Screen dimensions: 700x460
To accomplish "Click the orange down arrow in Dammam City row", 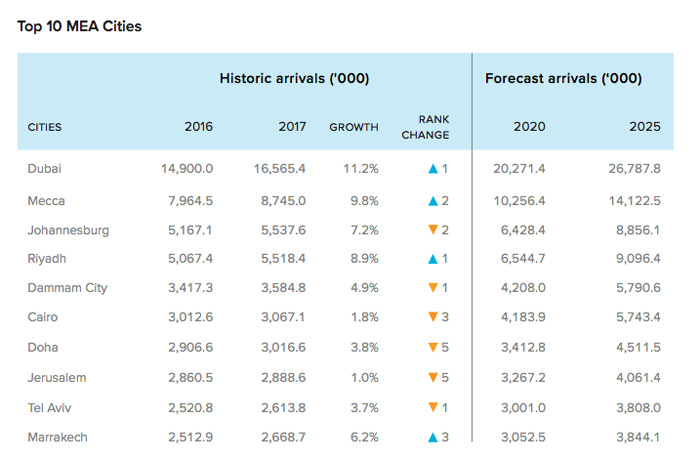I will click(433, 287).
